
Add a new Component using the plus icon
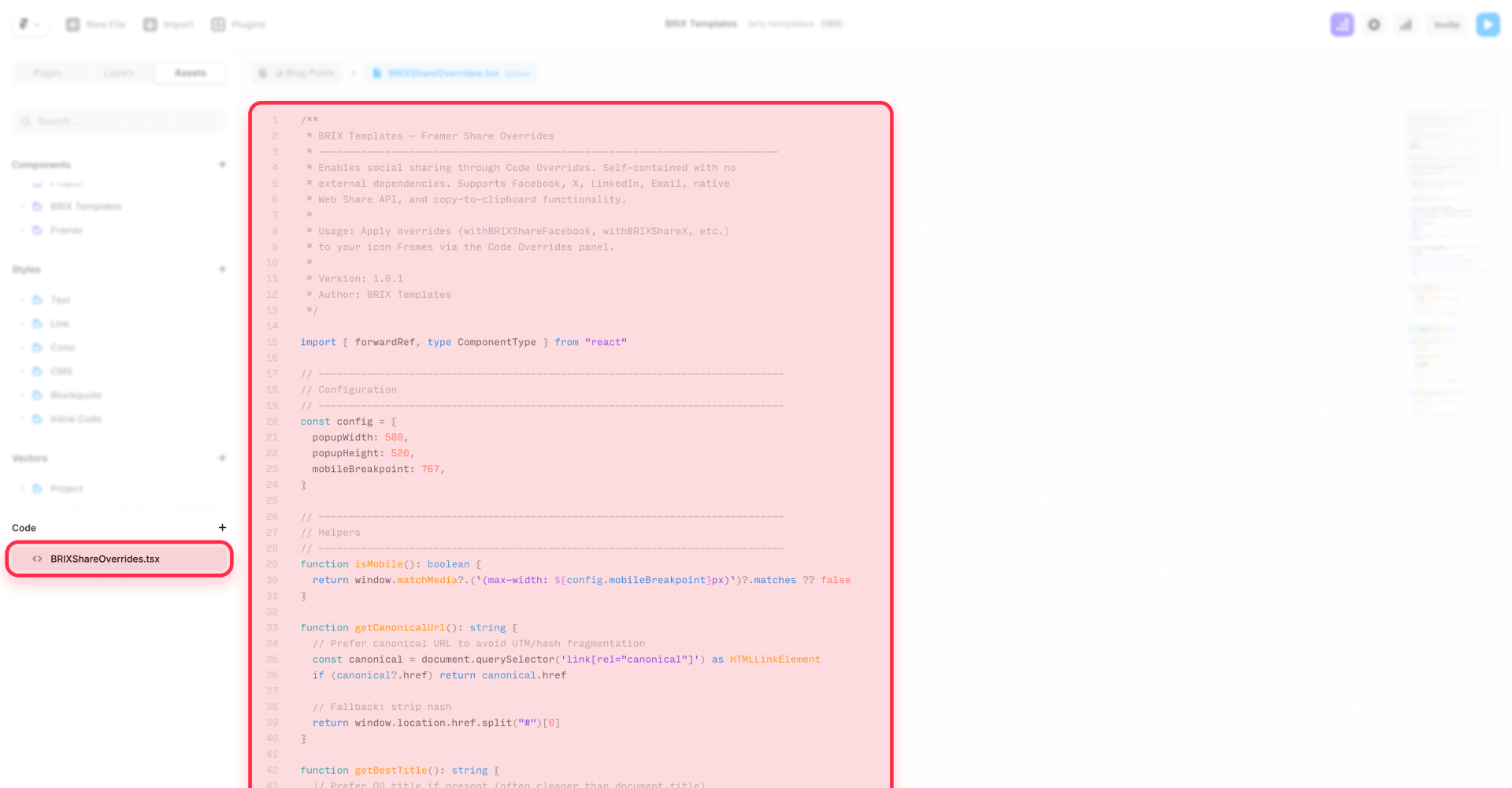tap(223, 164)
